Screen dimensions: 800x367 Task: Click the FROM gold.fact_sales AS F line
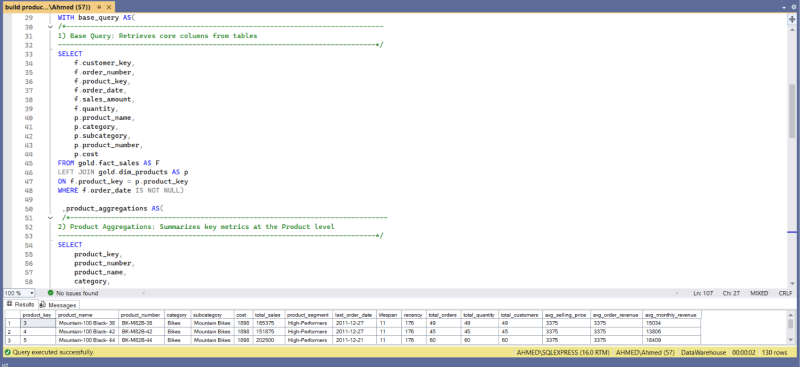pos(109,163)
